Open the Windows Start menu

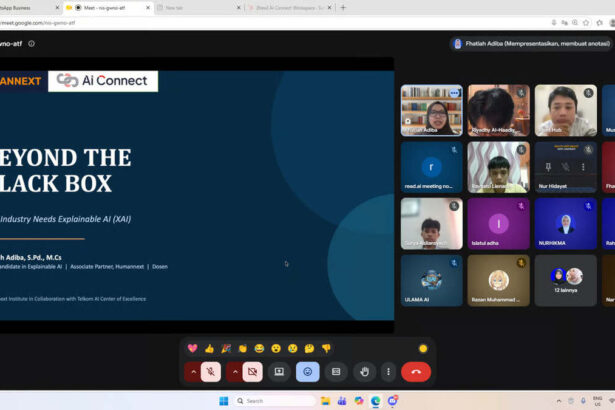coord(224,401)
